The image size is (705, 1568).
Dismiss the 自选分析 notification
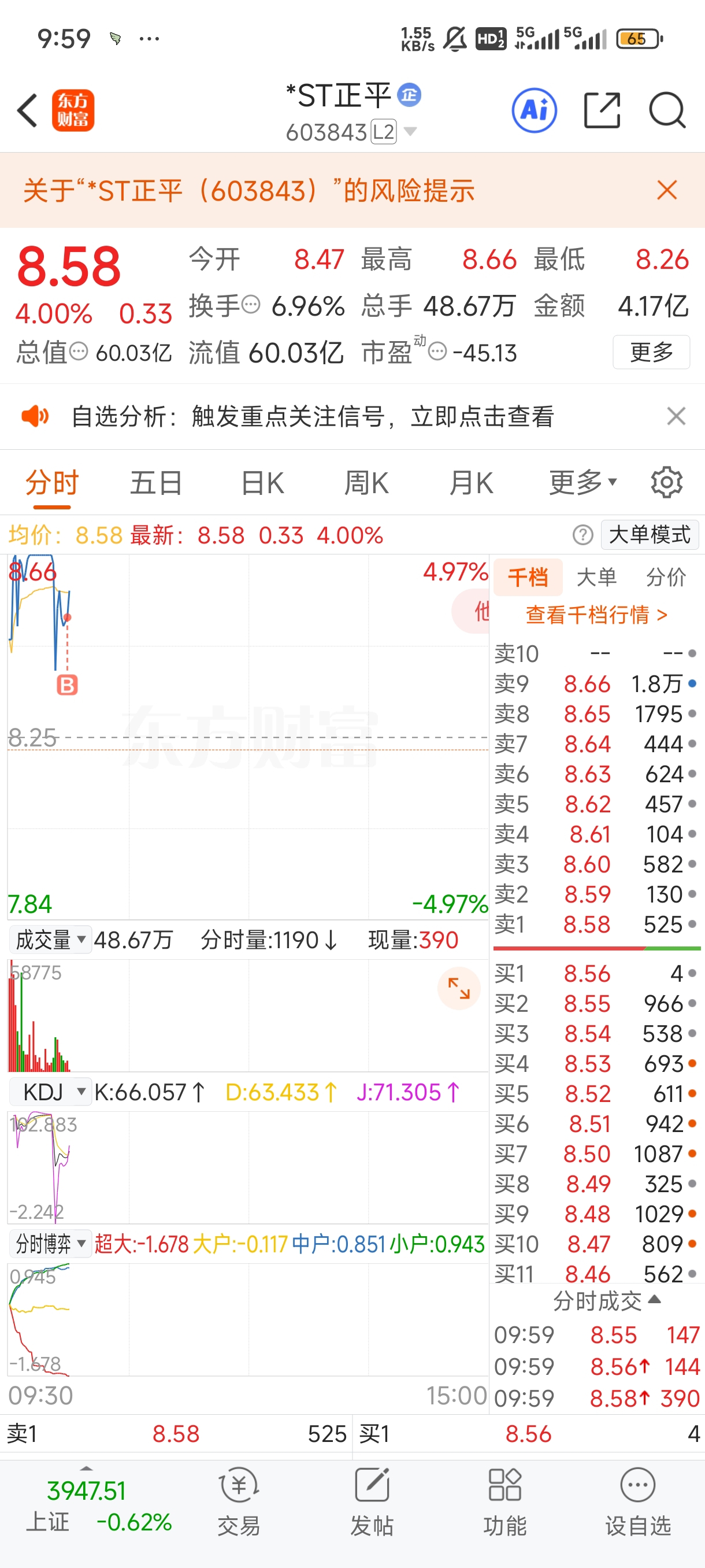[676, 416]
